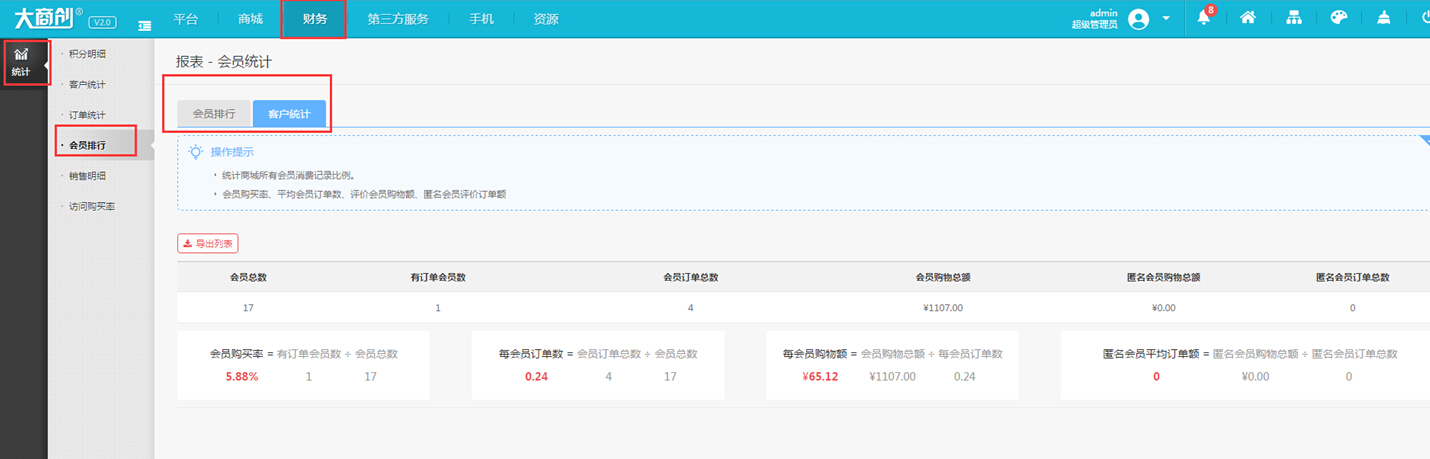Click the ¥65.12 per-member amount value

point(820,377)
